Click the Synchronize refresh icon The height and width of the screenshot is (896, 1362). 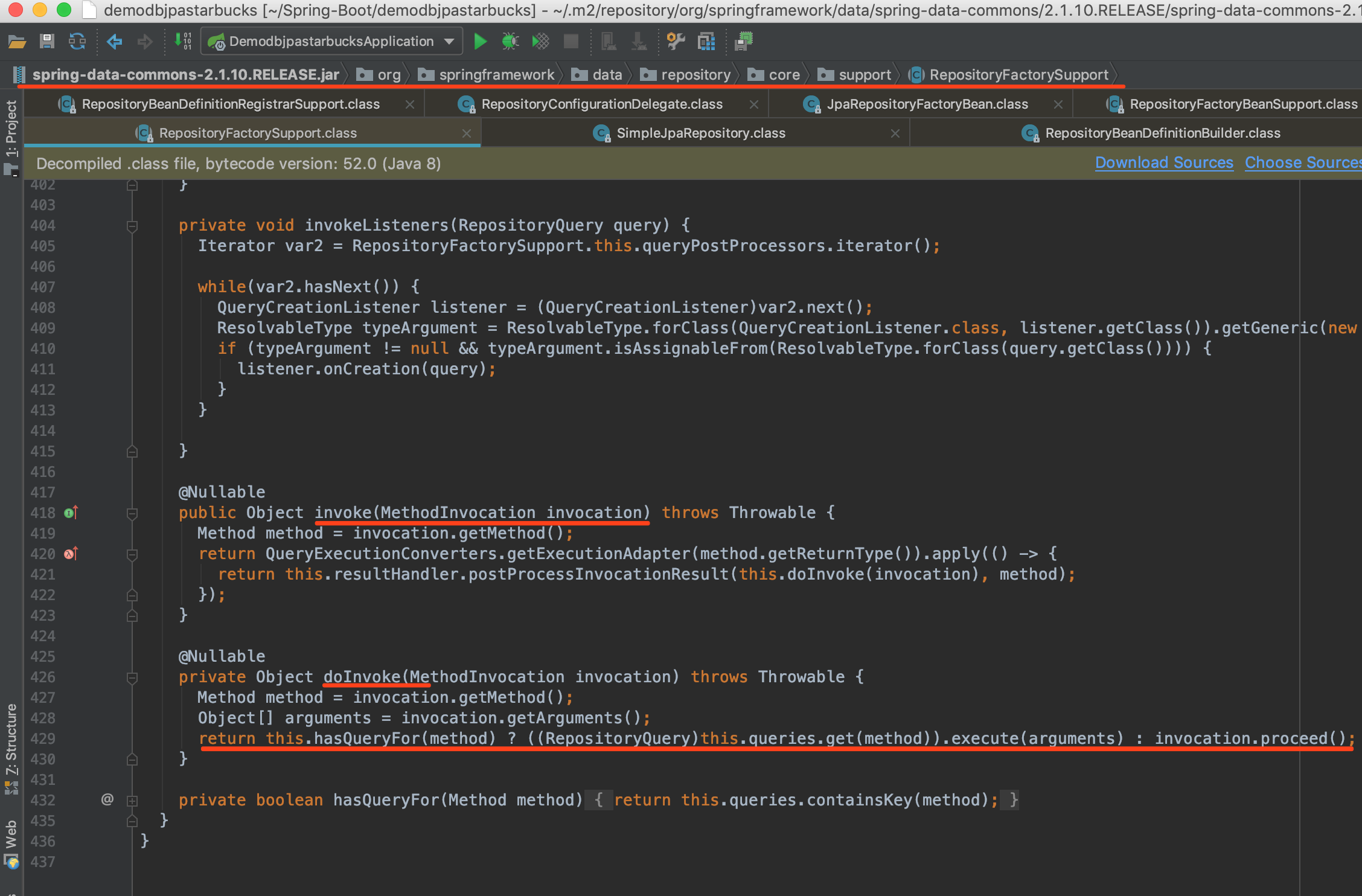tap(77, 41)
